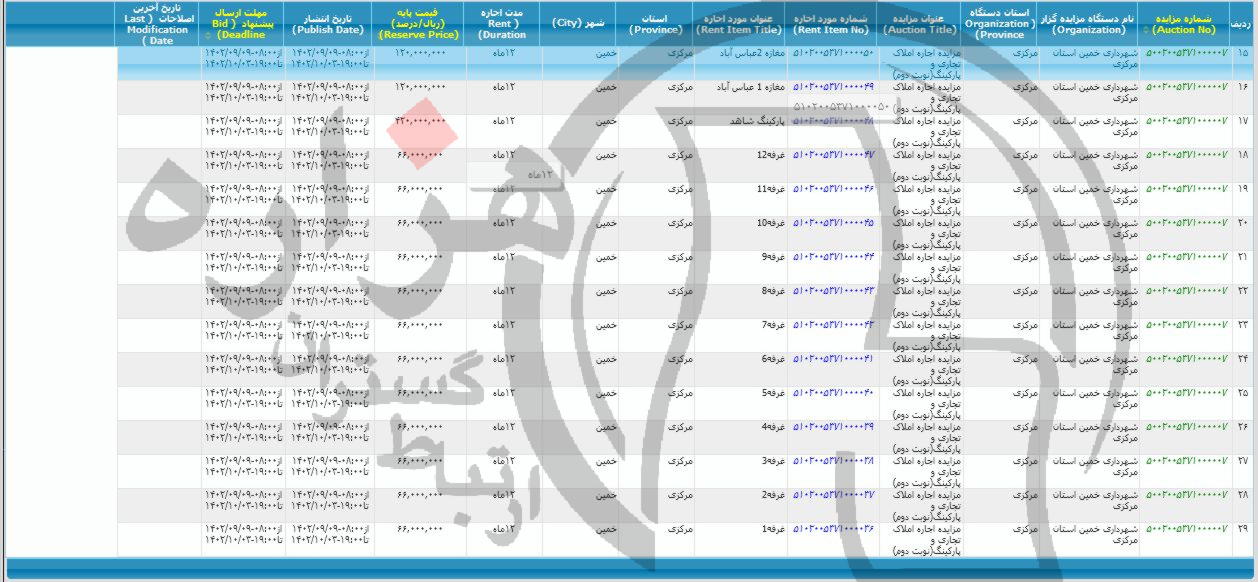Screen dimensions: 1258x582
Task: Sort by the Reserve Price column header
Action: tap(417, 23)
